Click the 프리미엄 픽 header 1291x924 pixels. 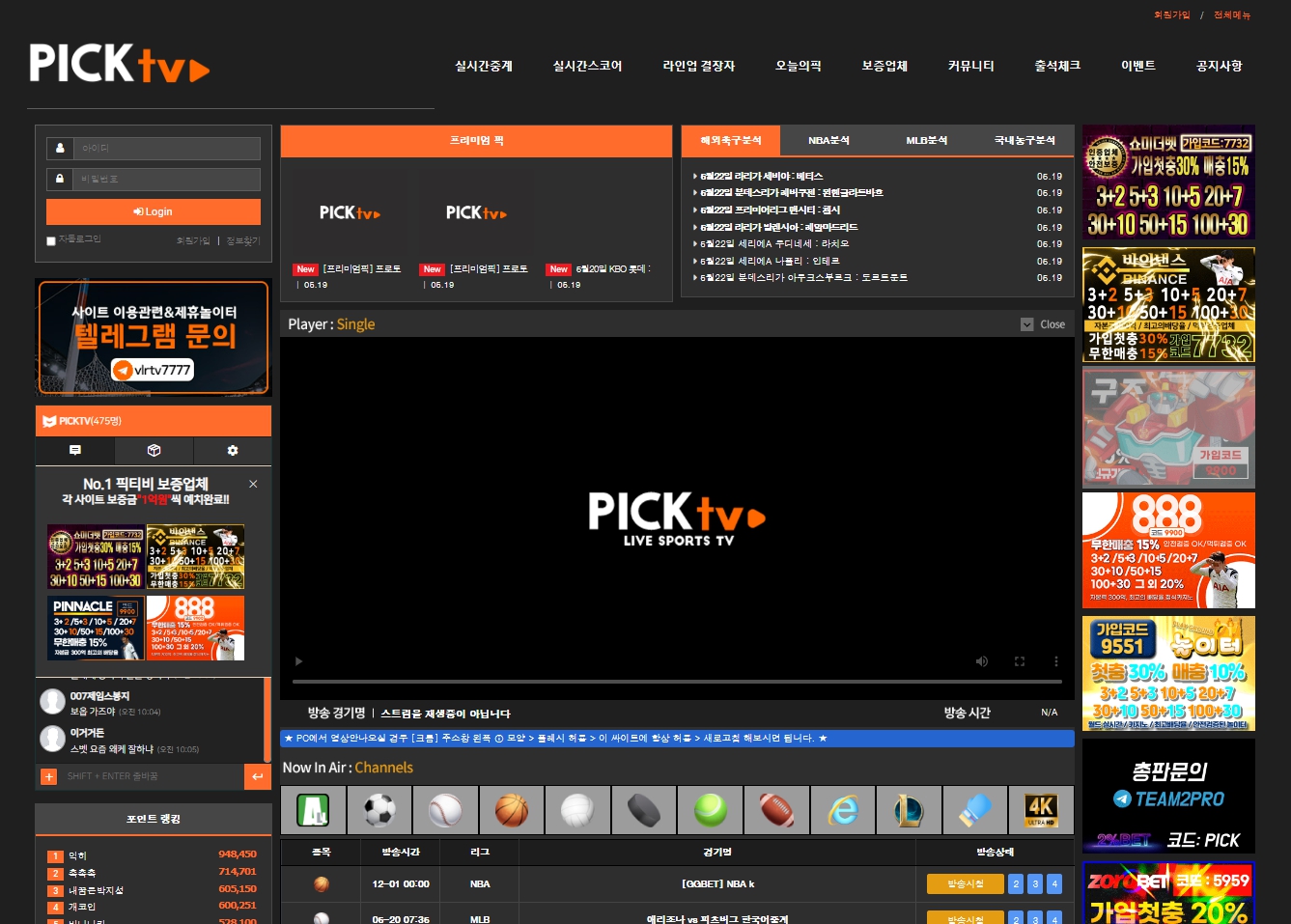476,141
